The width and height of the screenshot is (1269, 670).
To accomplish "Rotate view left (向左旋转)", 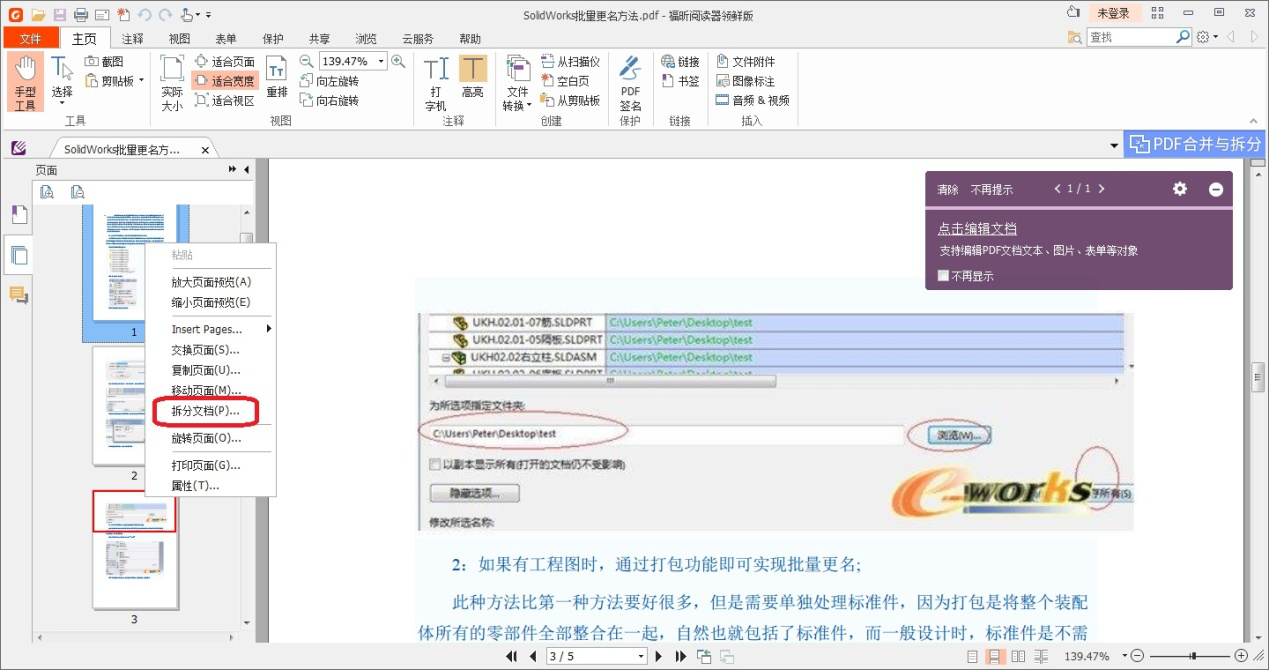I will point(329,81).
